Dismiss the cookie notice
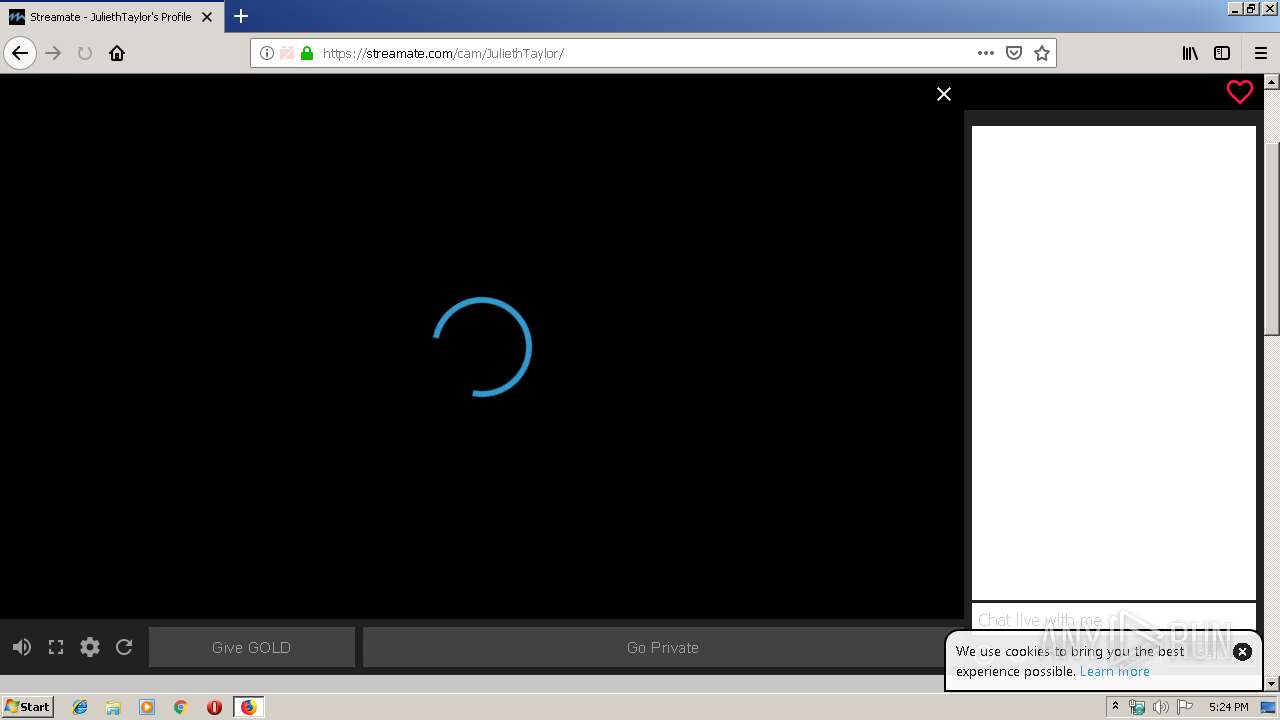1280x720 pixels. click(x=1242, y=651)
